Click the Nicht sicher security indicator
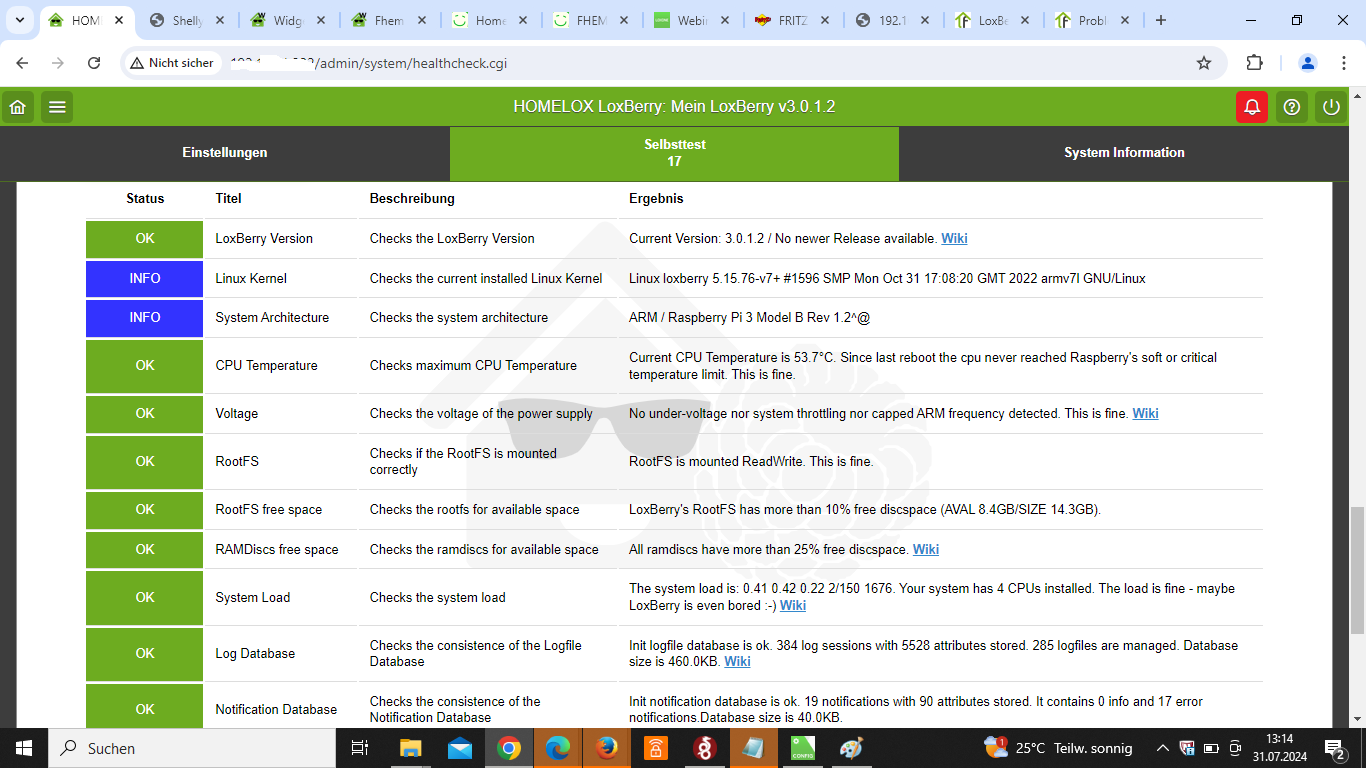Viewport: 1366px width, 768px height. (x=171, y=63)
